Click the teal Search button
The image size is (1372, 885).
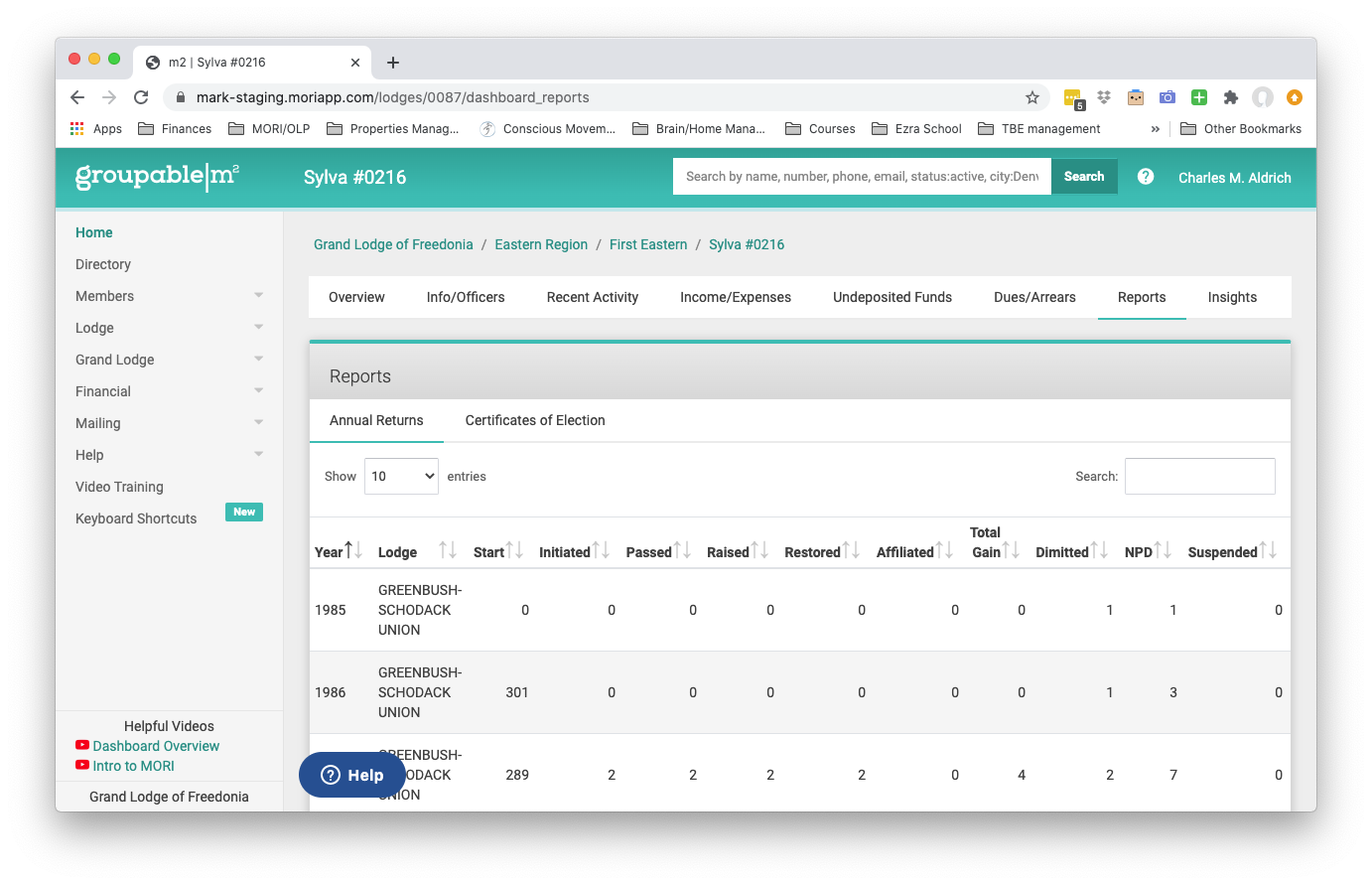tap(1084, 176)
